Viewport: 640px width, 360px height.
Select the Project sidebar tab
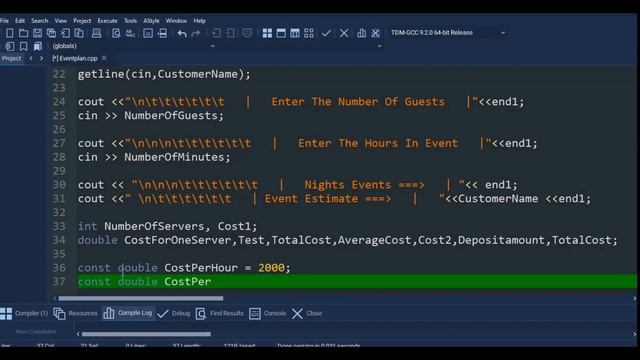click(x=11, y=58)
